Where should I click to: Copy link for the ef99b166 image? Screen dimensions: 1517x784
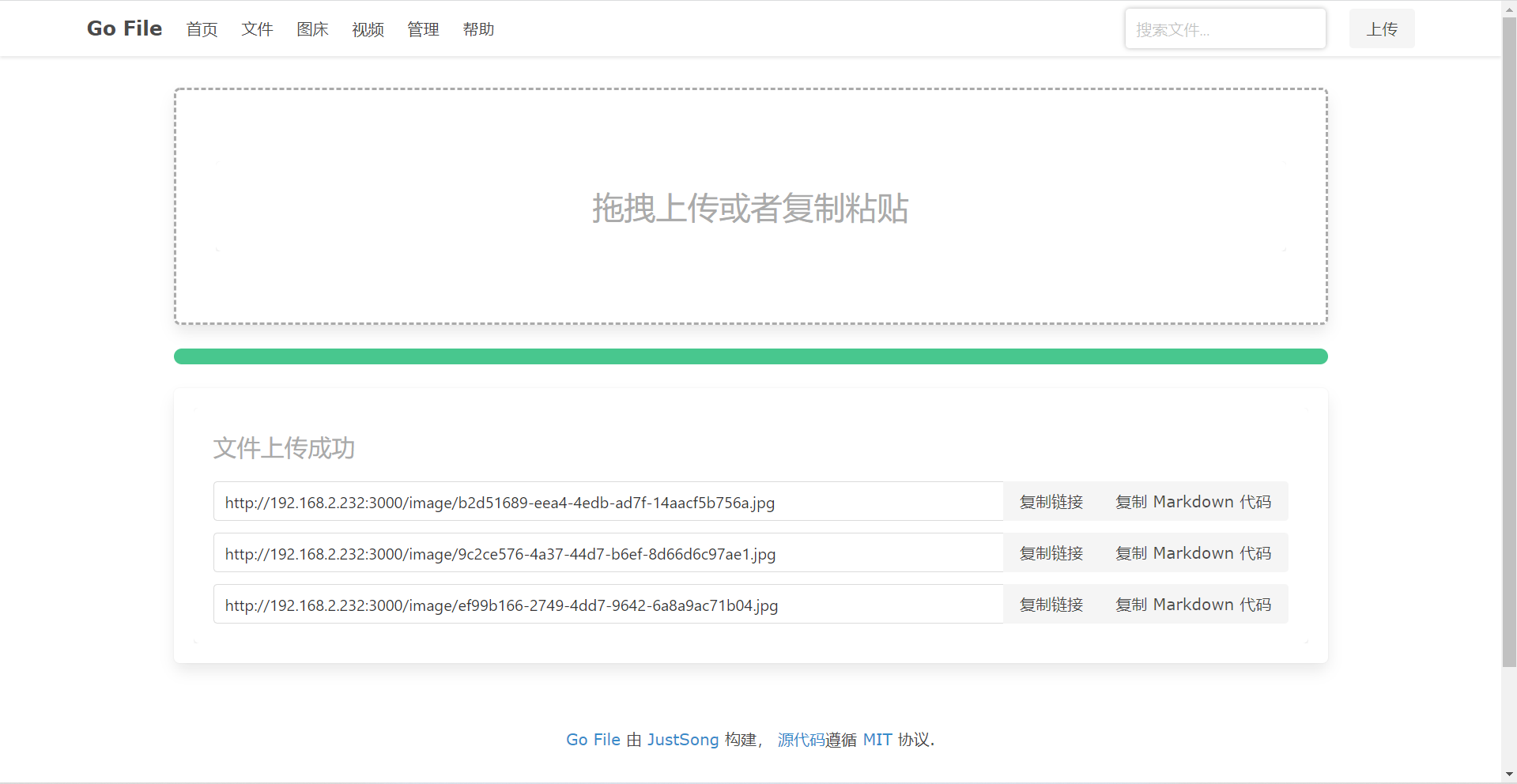click(x=1051, y=605)
